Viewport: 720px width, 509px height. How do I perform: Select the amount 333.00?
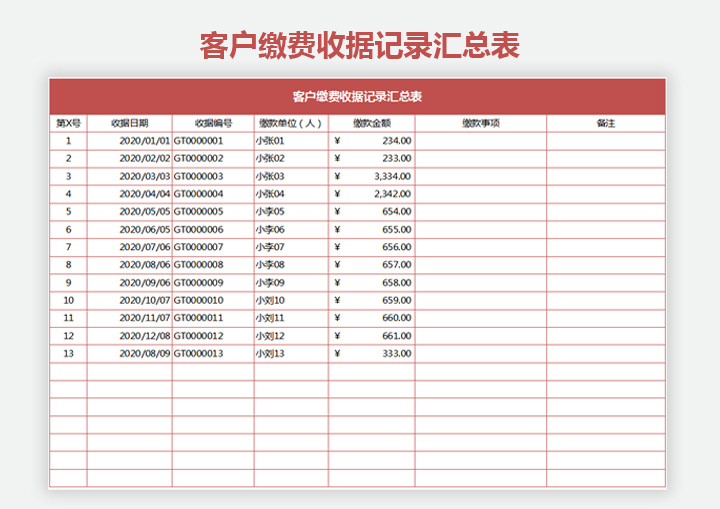397,354
